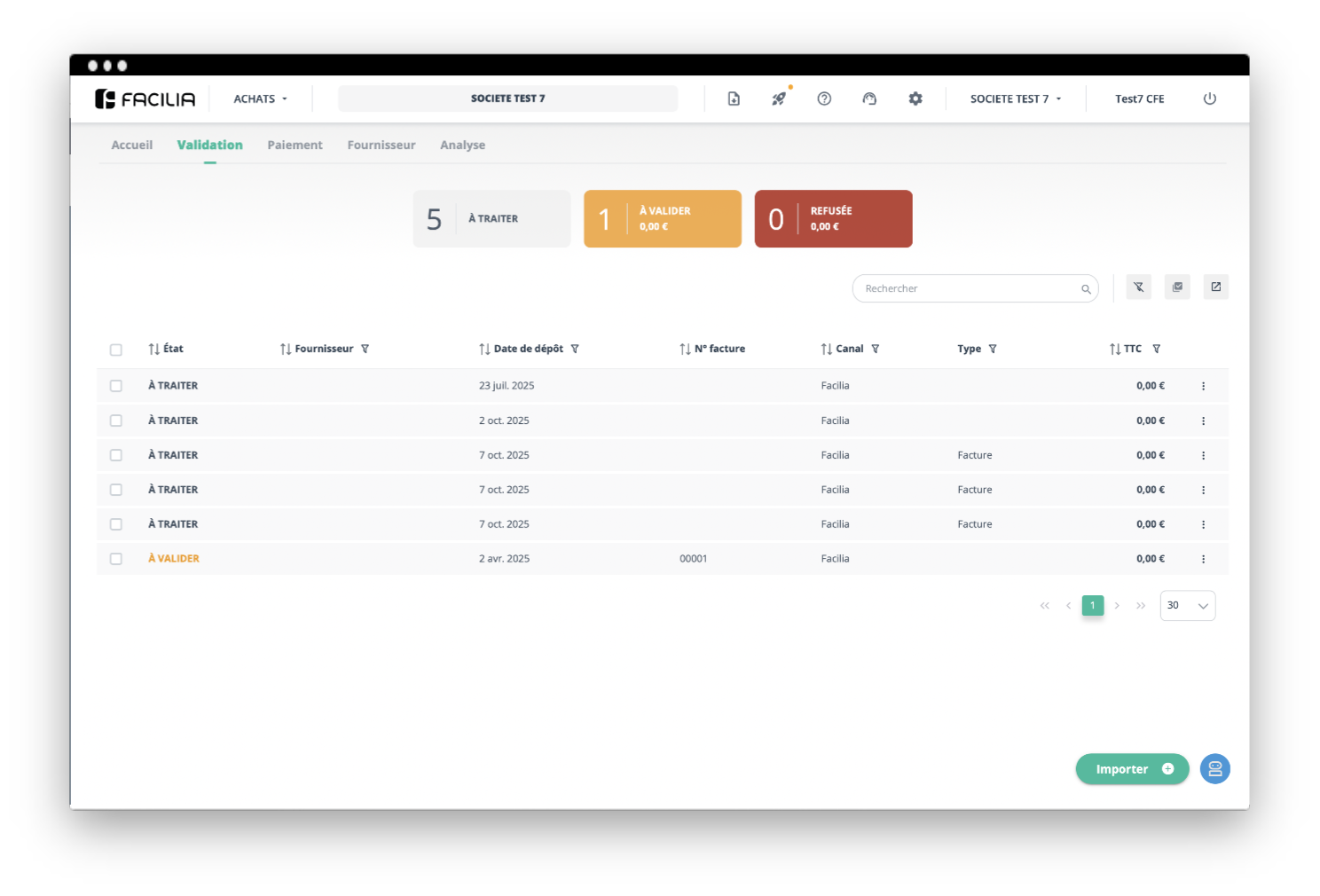Open the ACHATS dropdown
The image size is (1320, 896).
tap(260, 98)
